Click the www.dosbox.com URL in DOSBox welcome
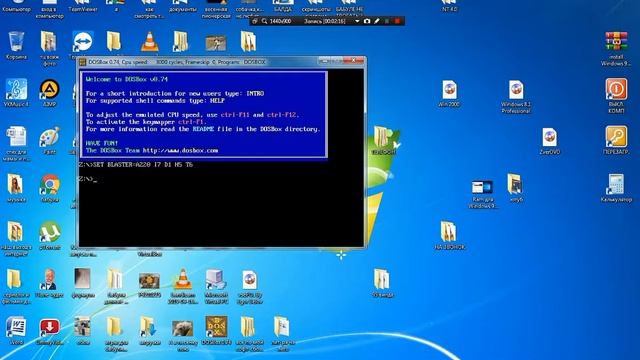 click(x=180, y=151)
